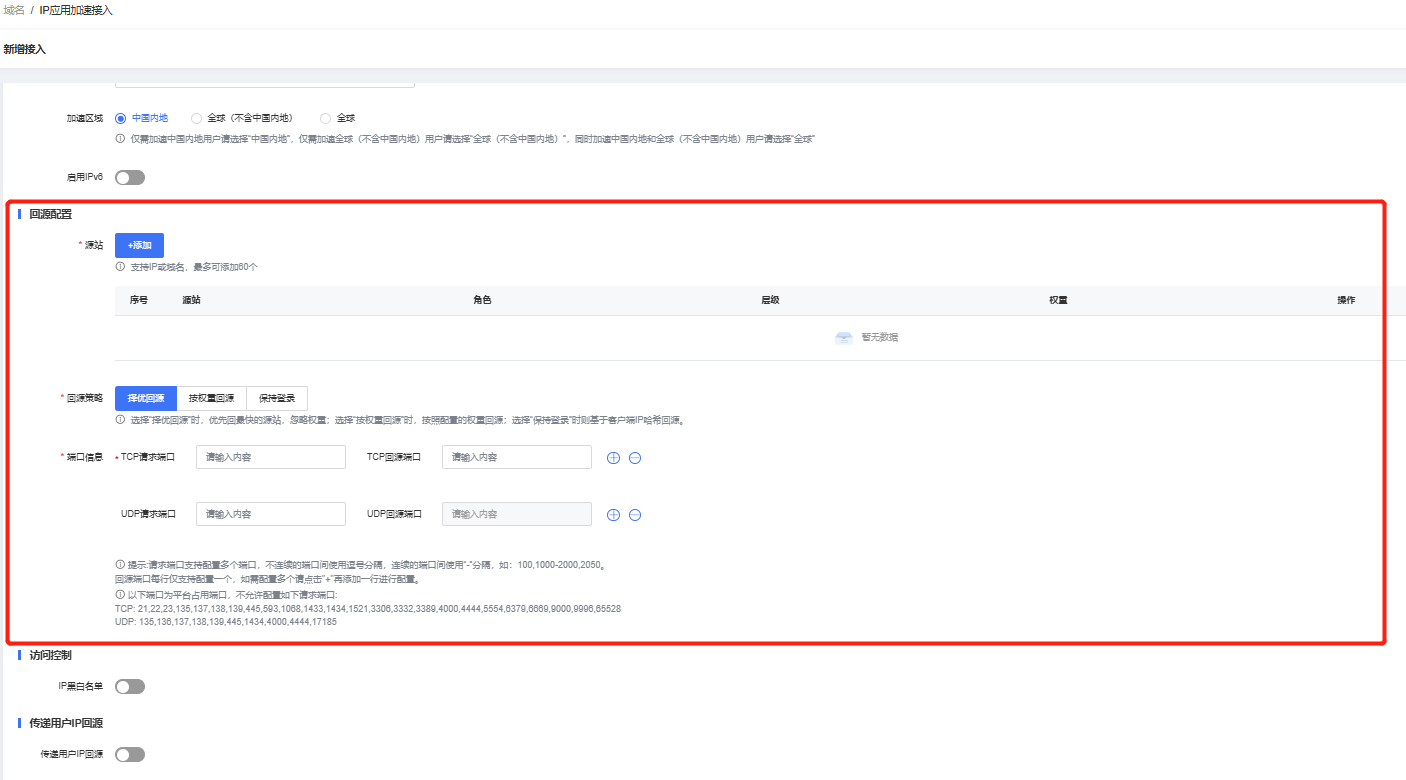Screen dimensions: 1406x780
Task: Focus the TCP请求端口 input field
Action: (x=271, y=457)
